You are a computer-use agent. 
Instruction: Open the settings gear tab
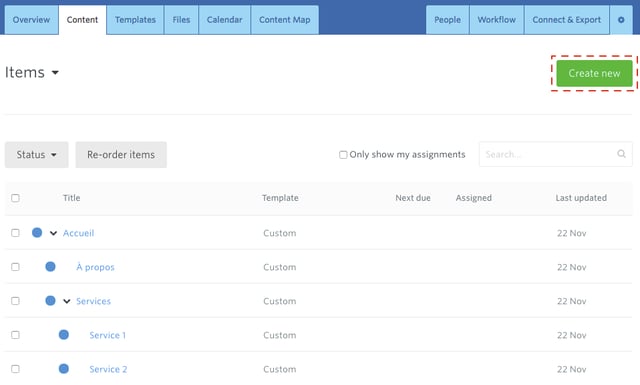coord(621,20)
